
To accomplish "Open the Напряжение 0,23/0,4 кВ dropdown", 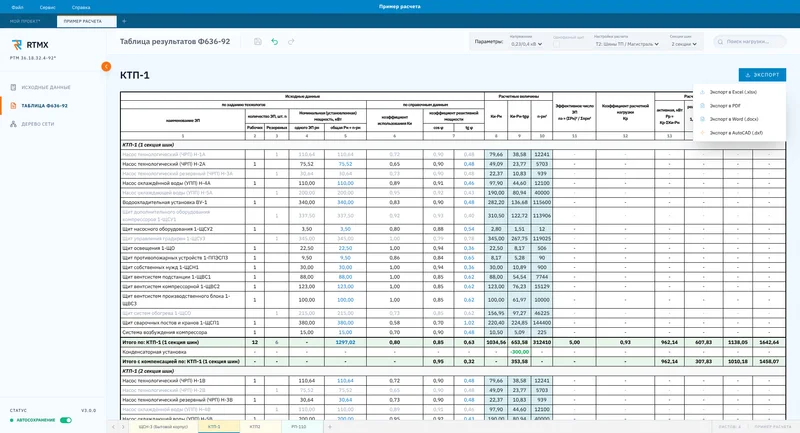I will point(526,44).
